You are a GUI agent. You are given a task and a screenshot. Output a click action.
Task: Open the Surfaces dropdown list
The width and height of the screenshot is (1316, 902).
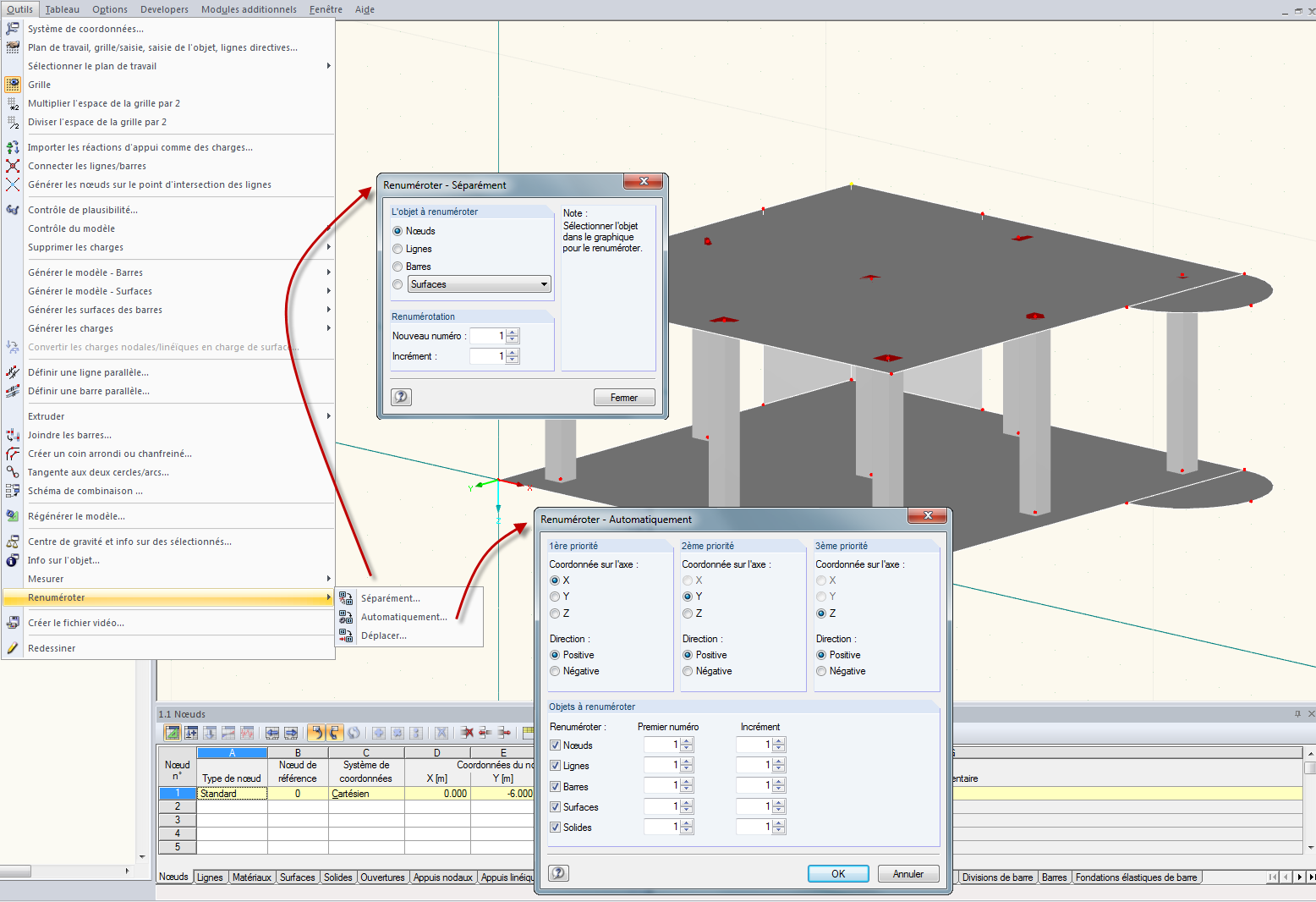tap(544, 284)
